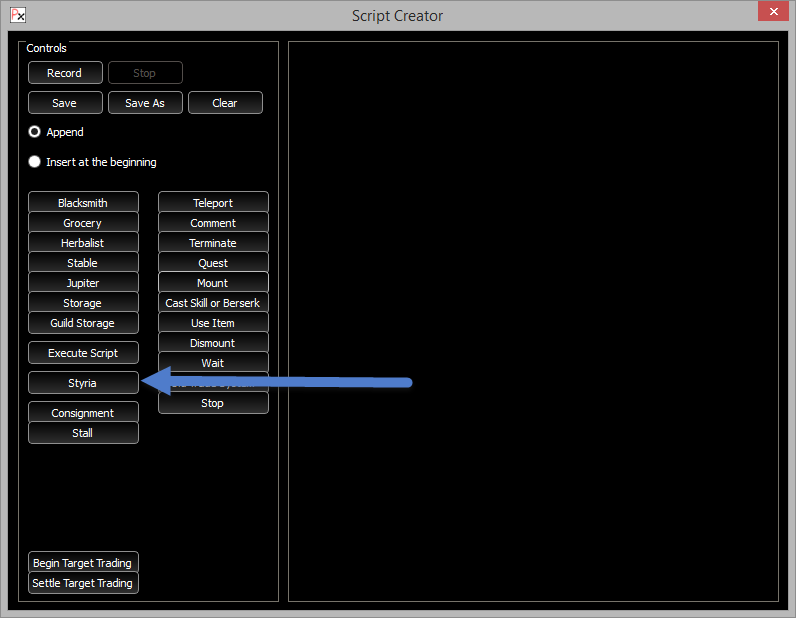796x618 pixels.
Task: Select the Append radio option
Action: pos(35,132)
